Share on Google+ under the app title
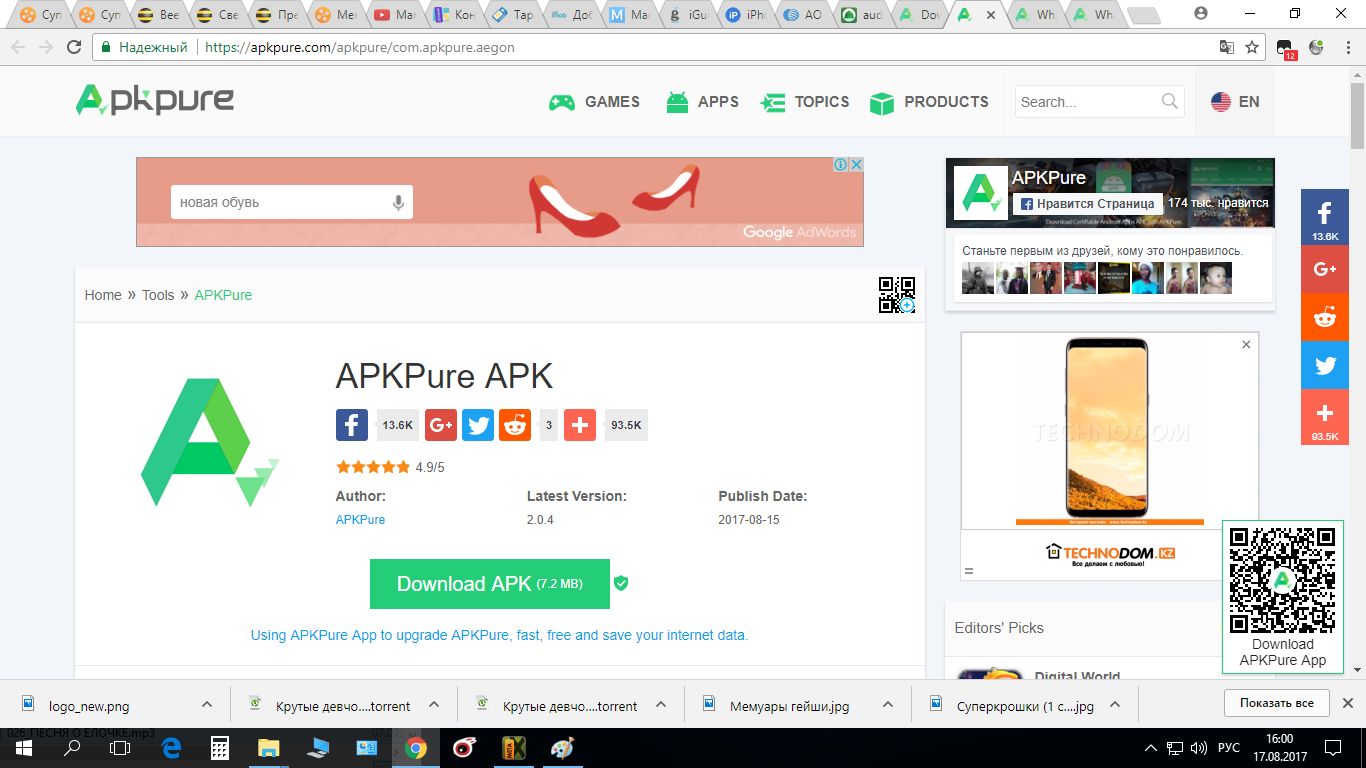Image resolution: width=1366 pixels, height=768 pixels. (441, 425)
